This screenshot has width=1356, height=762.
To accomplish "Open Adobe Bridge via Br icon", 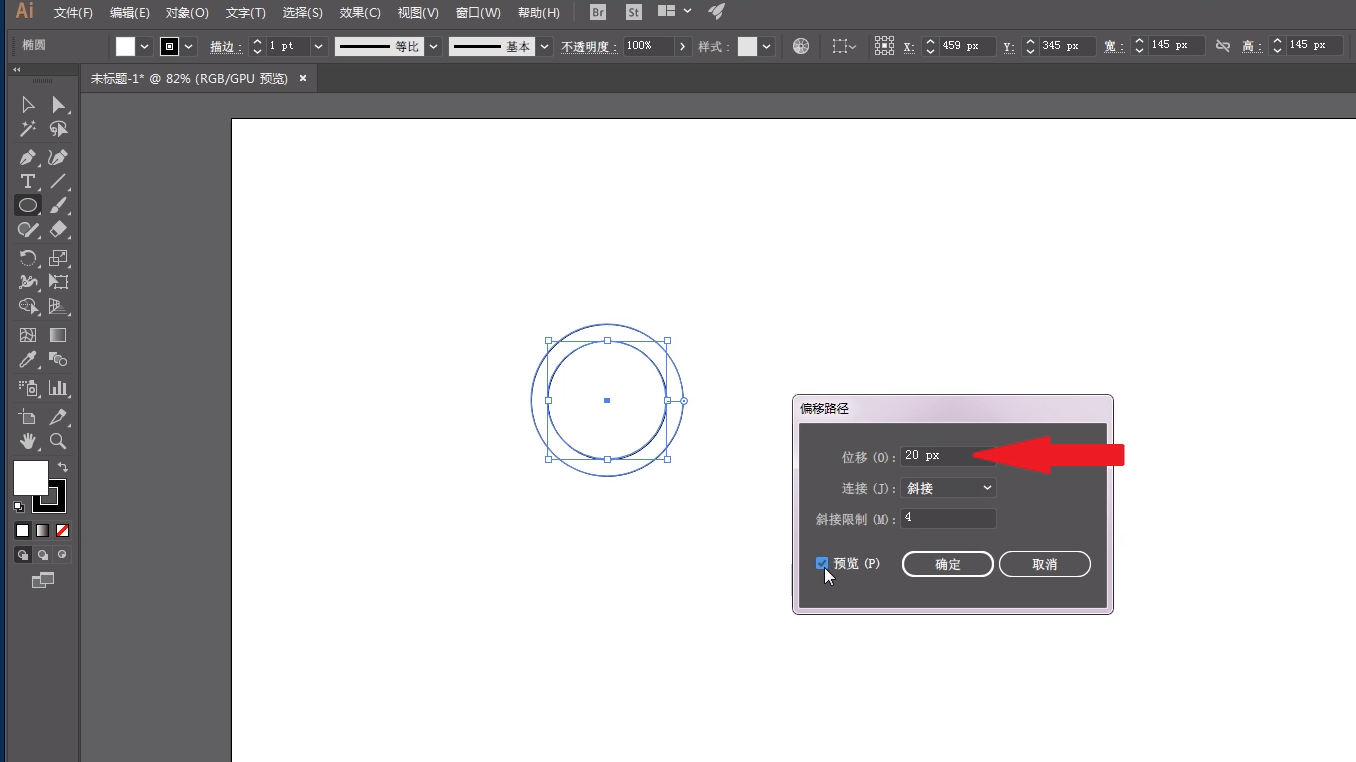I will click(x=598, y=12).
